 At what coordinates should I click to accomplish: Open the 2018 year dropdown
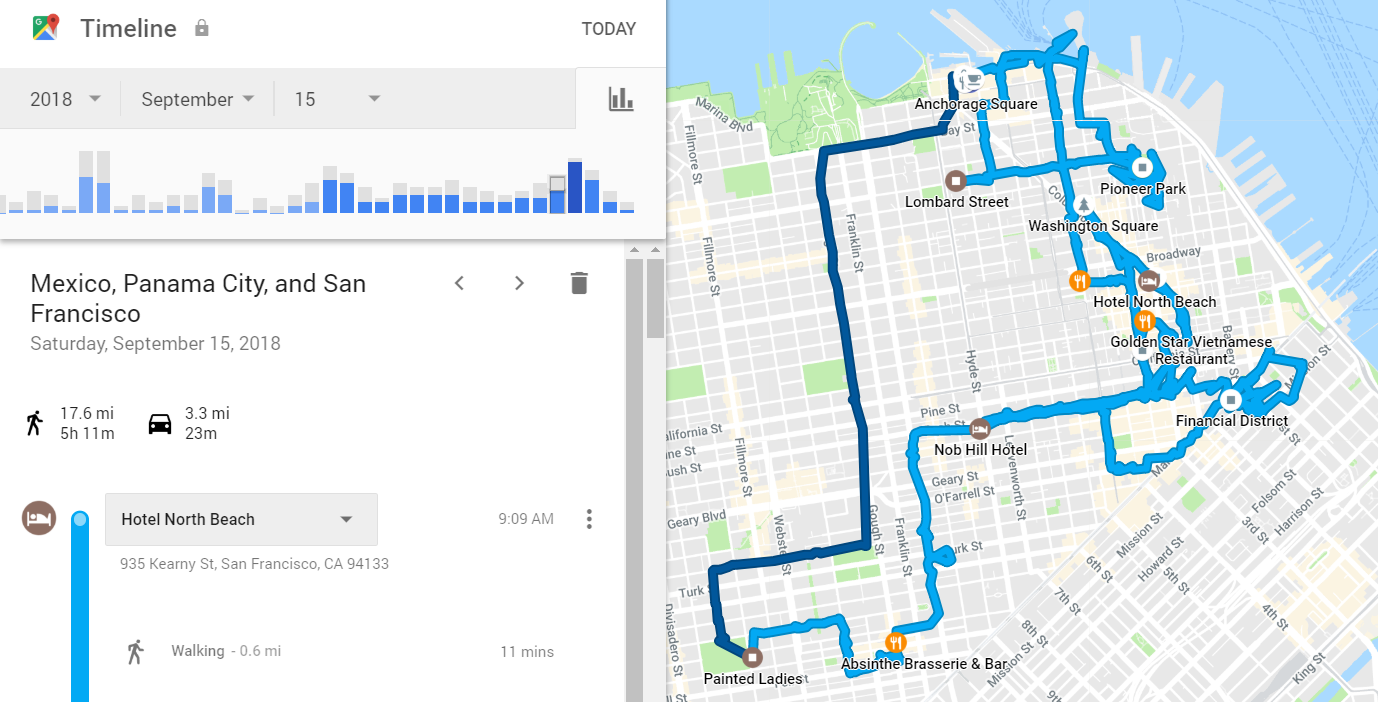click(x=66, y=99)
